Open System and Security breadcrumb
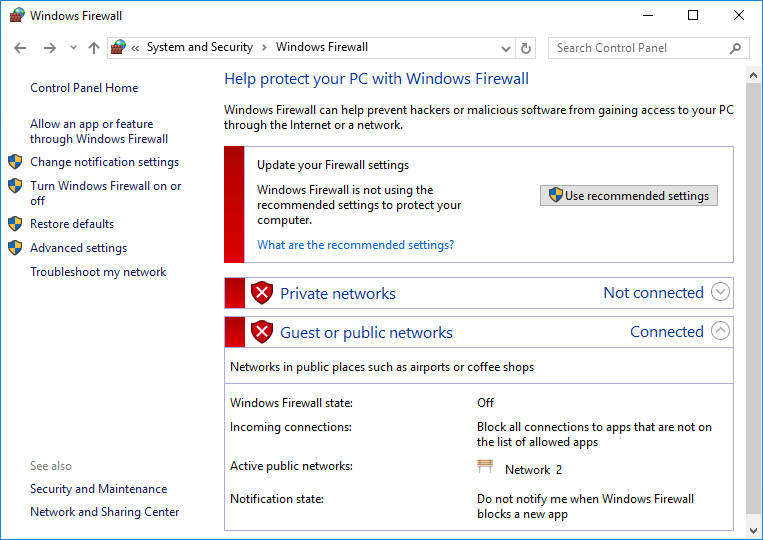This screenshot has width=763, height=540. (x=200, y=47)
